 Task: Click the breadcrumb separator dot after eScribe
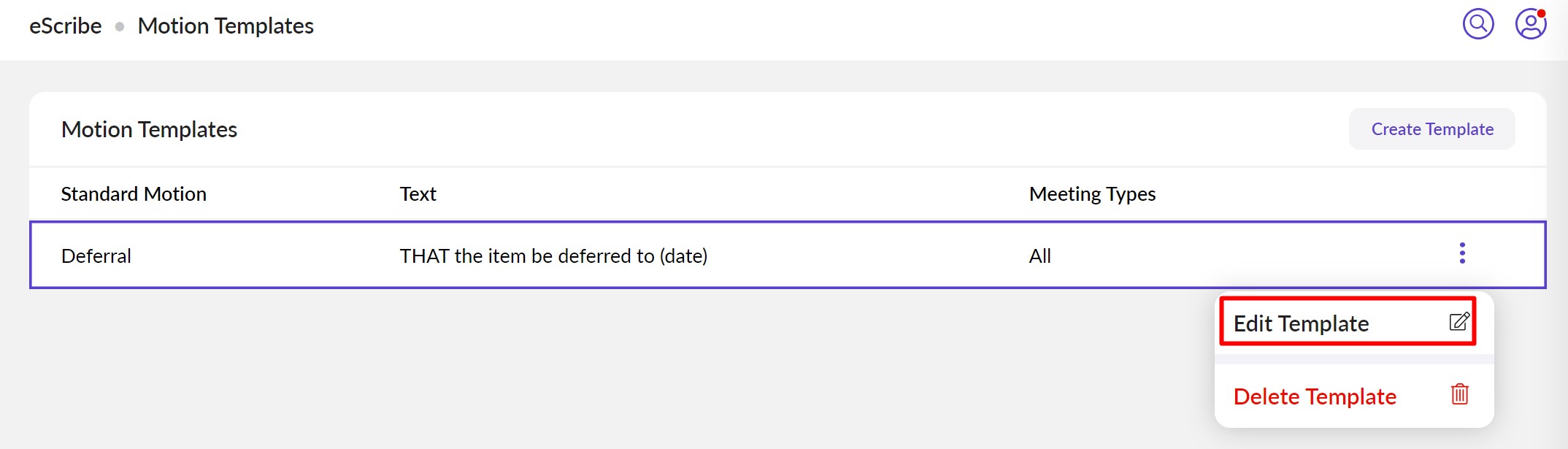click(120, 26)
